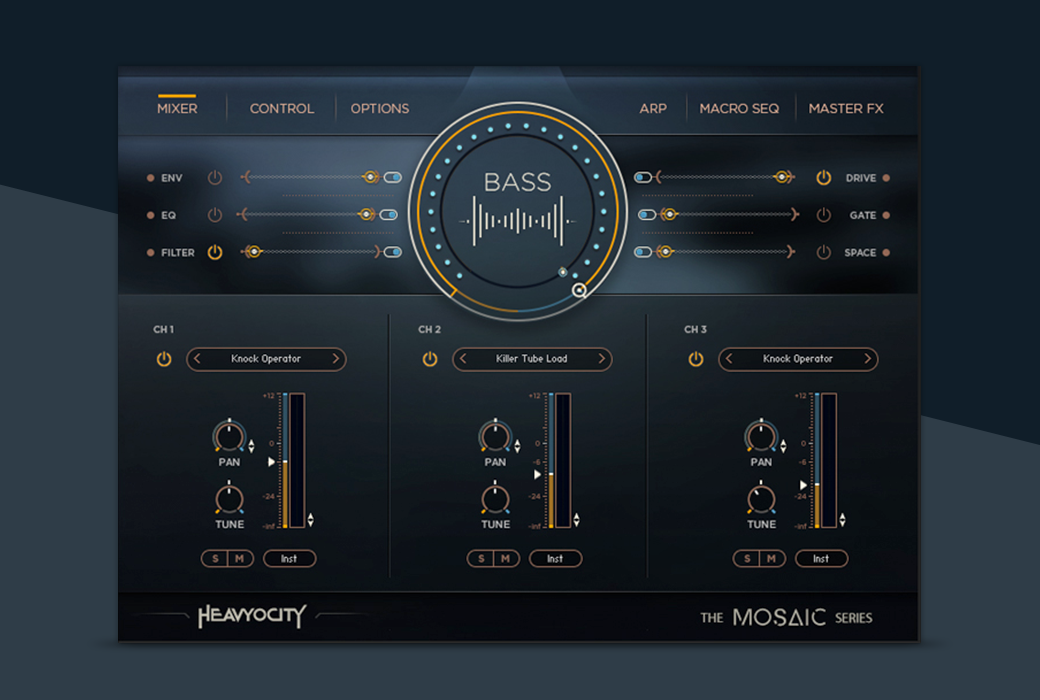Viewport: 1040px width, 700px height.
Task: Select next CH 2 sound with right arrow
Action: pyautogui.click(x=602, y=359)
